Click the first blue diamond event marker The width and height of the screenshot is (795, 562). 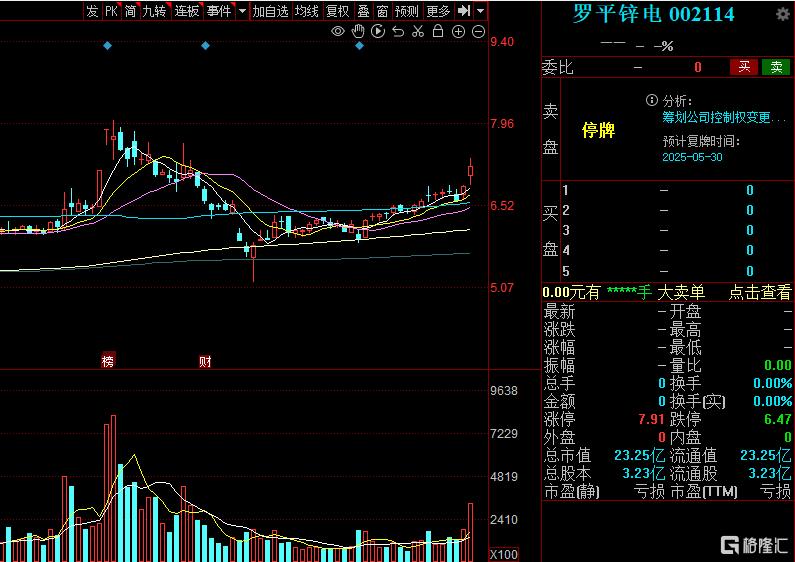pos(107,46)
